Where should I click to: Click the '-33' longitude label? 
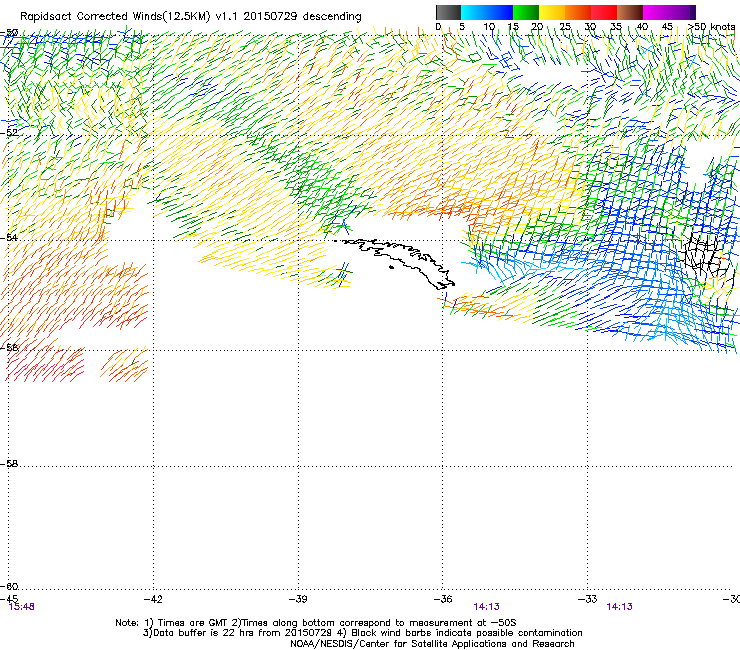[x=588, y=599]
